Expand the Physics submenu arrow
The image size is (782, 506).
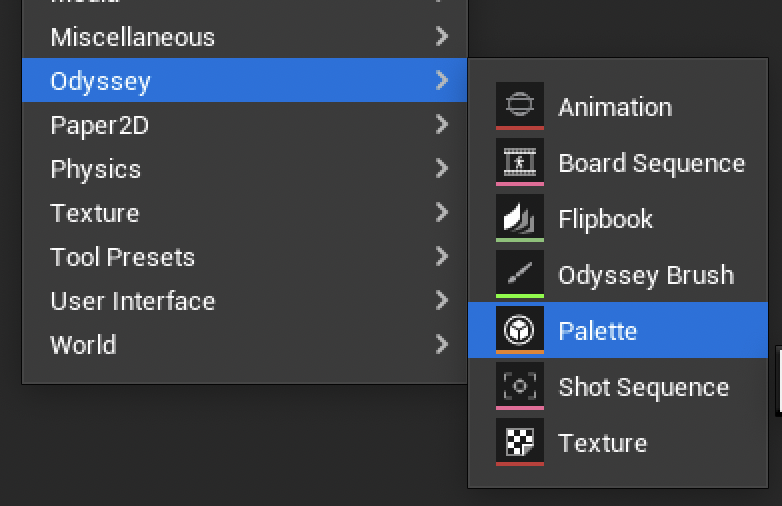pyautogui.click(x=442, y=169)
